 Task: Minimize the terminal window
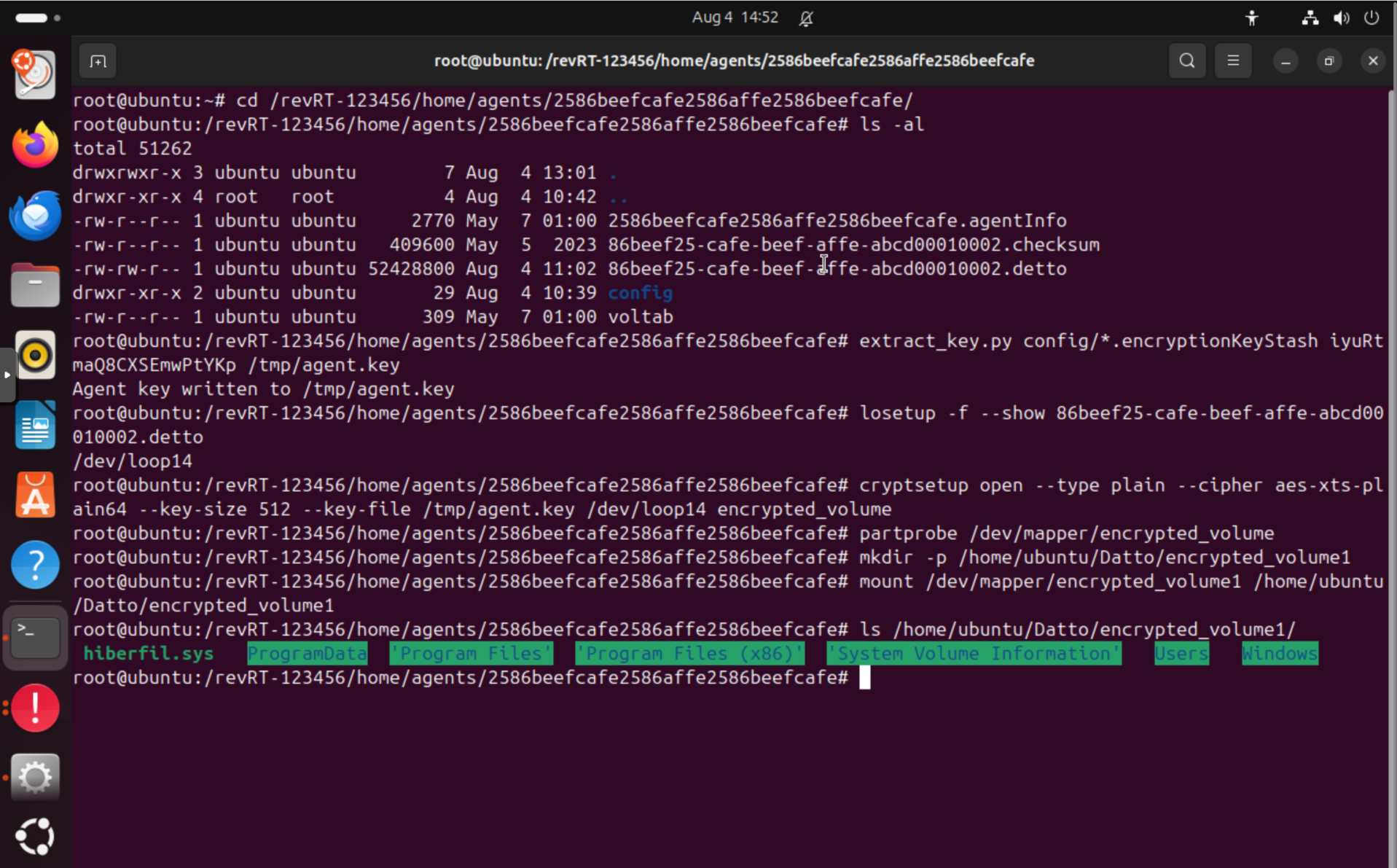coord(1286,61)
